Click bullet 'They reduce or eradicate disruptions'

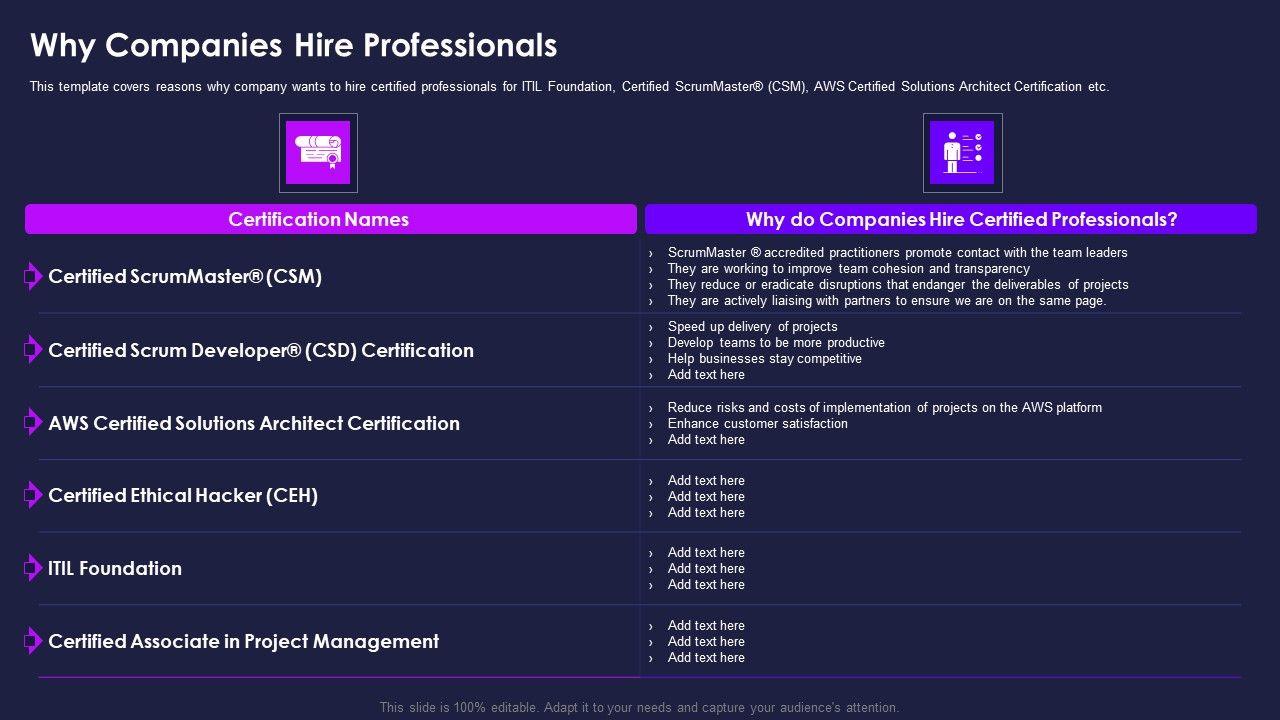[898, 285]
